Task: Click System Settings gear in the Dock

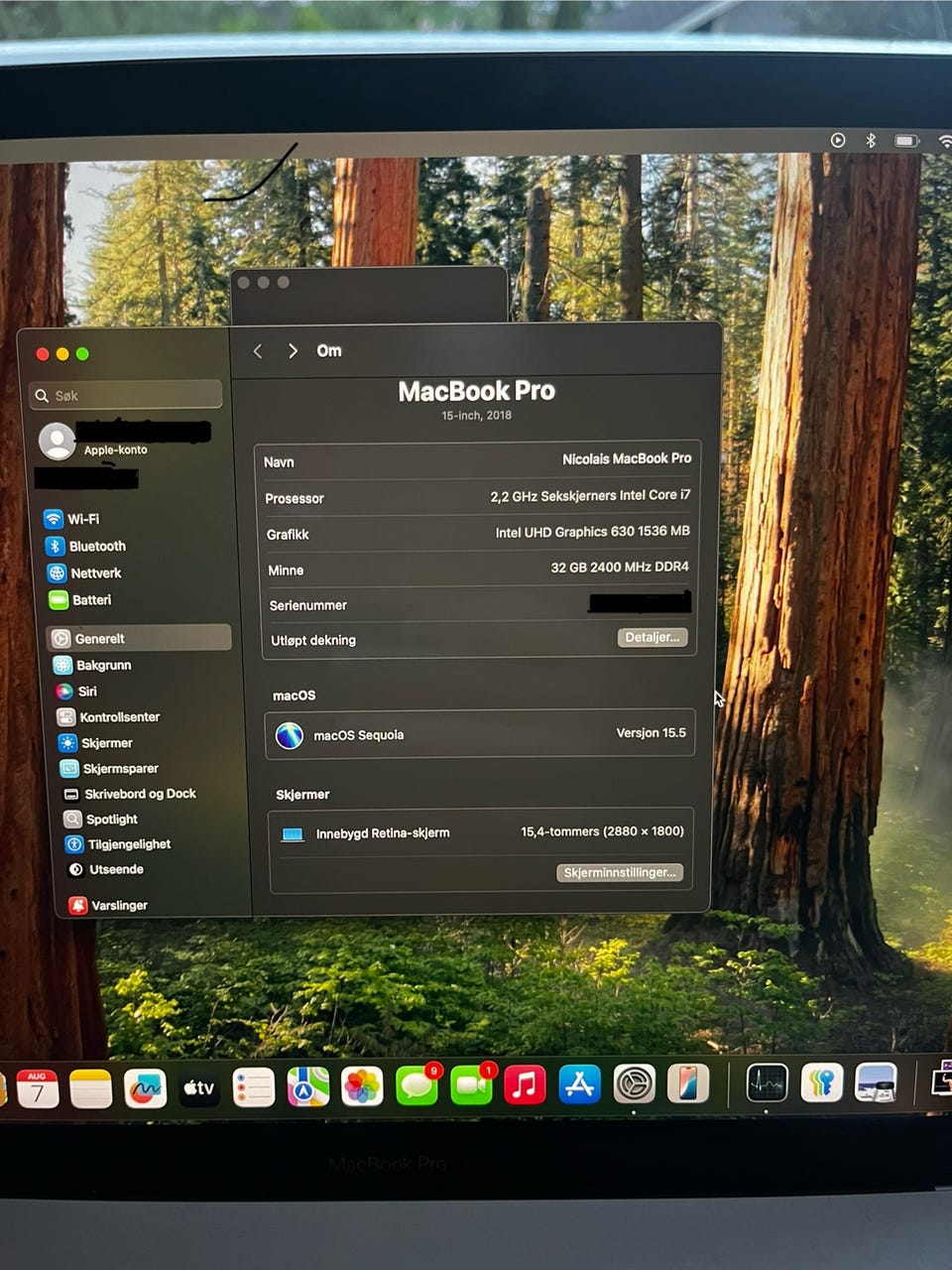Action: [635, 1083]
